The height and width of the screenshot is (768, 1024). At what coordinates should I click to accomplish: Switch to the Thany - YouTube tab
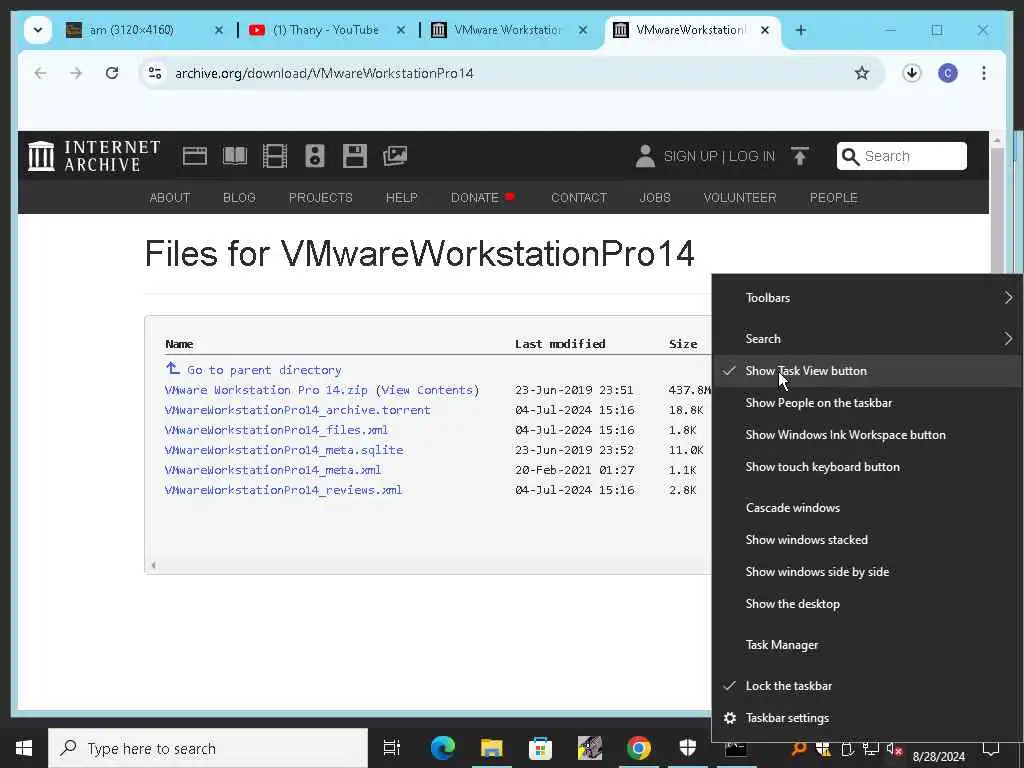click(325, 30)
